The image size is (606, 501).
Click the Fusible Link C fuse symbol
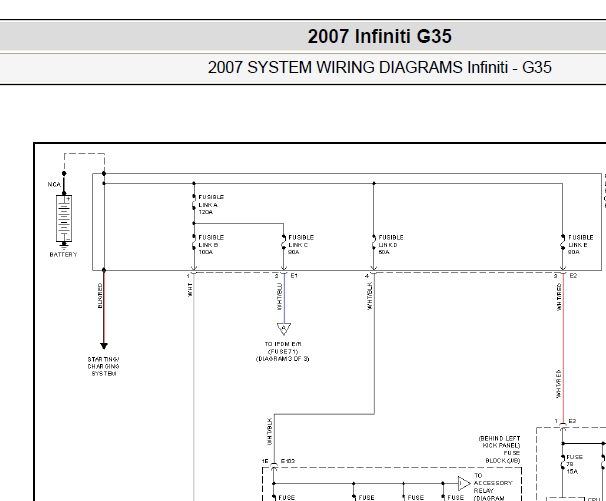[284, 244]
